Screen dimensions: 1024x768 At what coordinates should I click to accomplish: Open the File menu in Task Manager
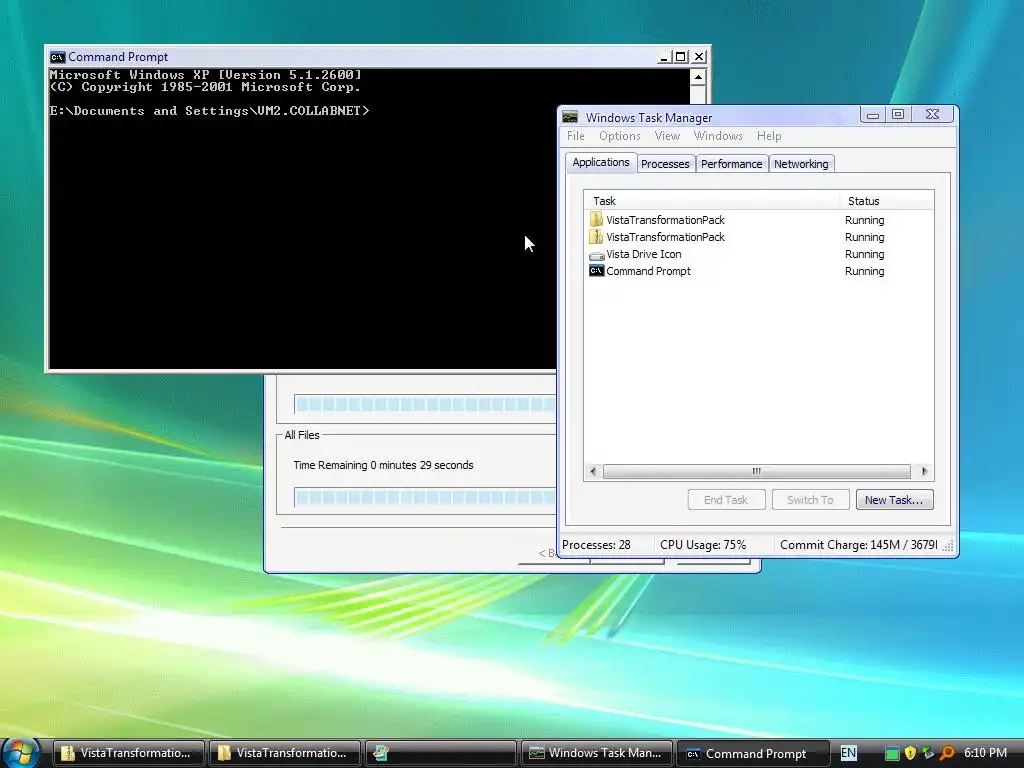pos(575,136)
